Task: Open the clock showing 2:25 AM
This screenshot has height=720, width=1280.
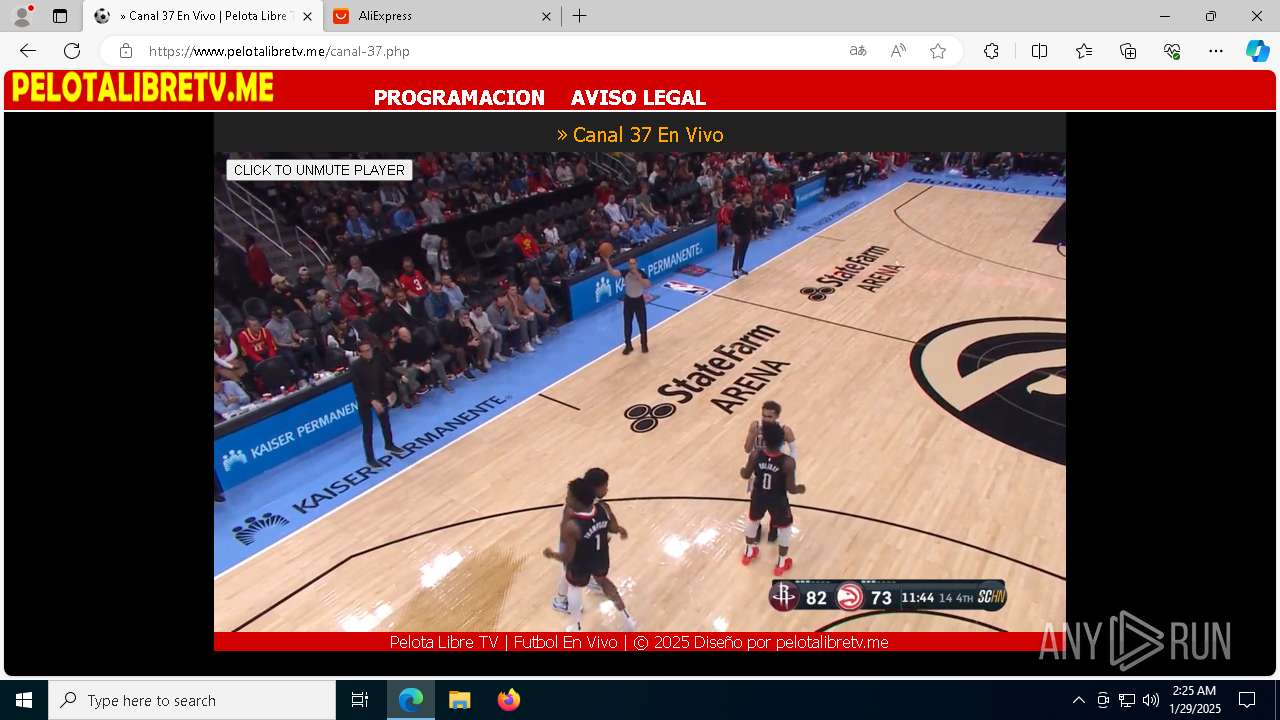Action: [1194, 700]
